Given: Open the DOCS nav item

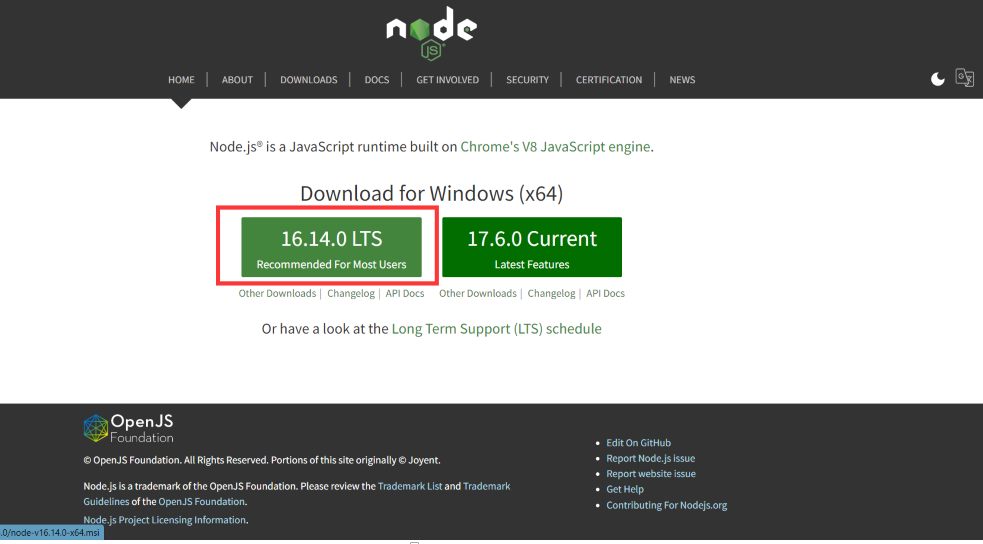Looking at the screenshot, I should [377, 80].
